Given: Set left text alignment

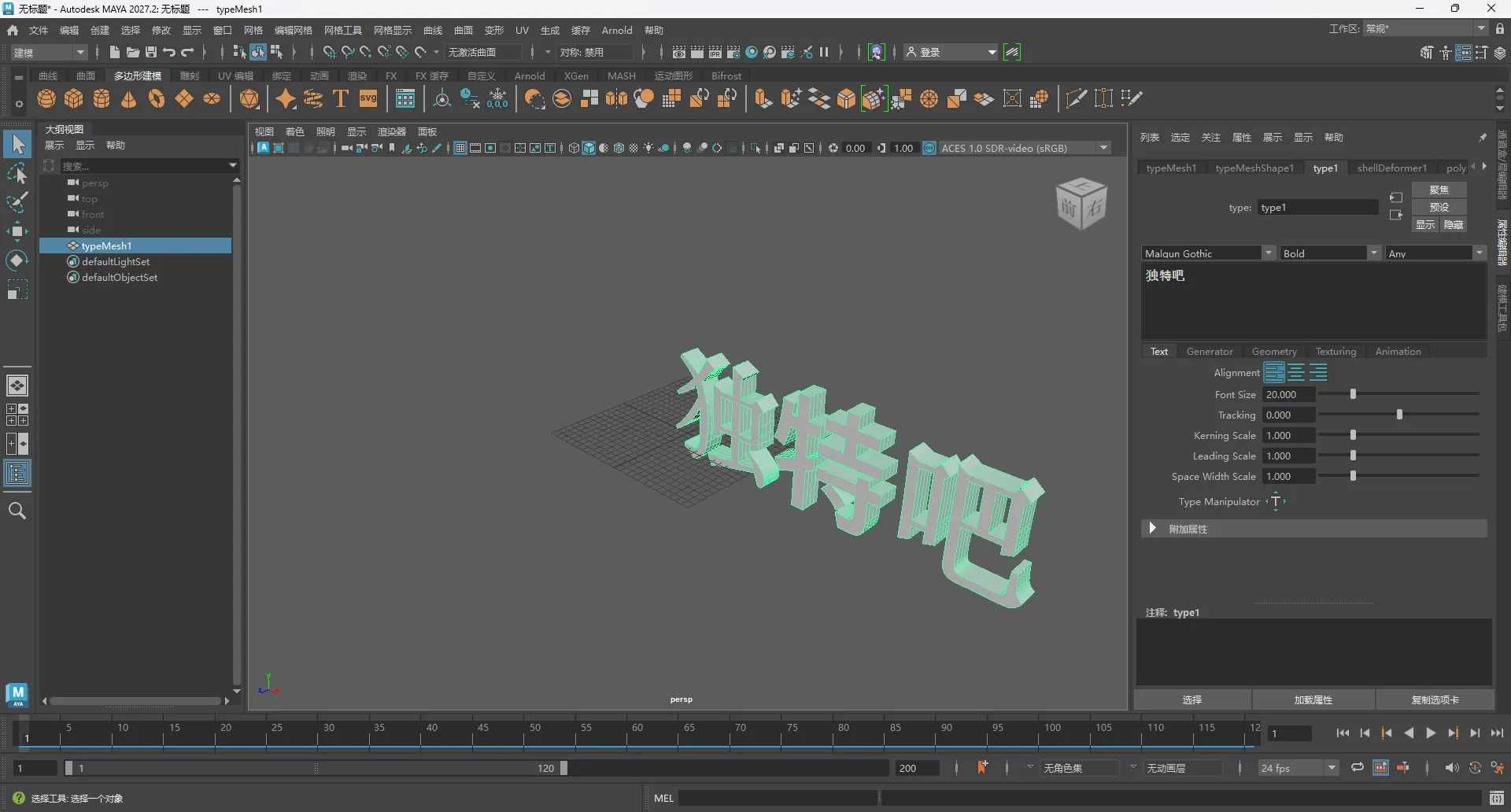Looking at the screenshot, I should click(x=1274, y=372).
